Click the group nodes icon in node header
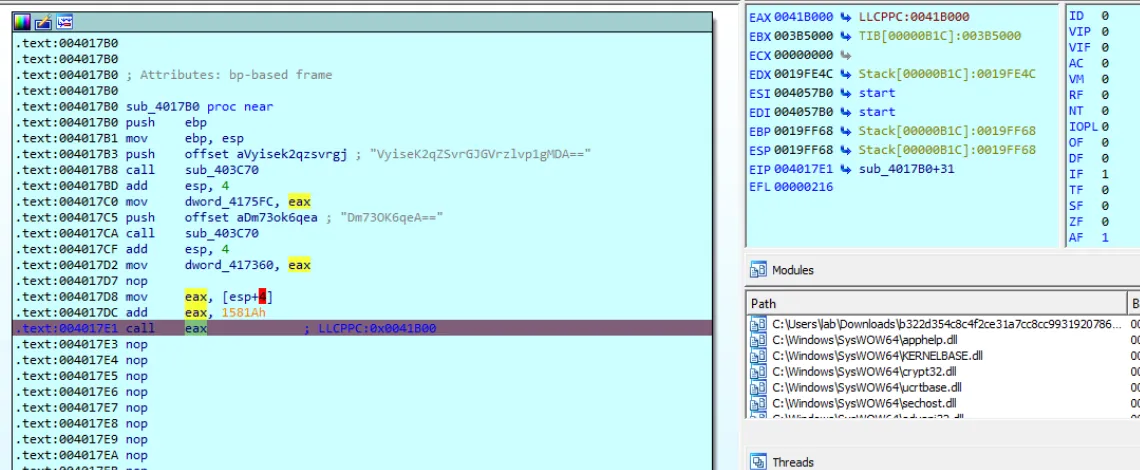The image size is (1140, 470). click(64, 22)
